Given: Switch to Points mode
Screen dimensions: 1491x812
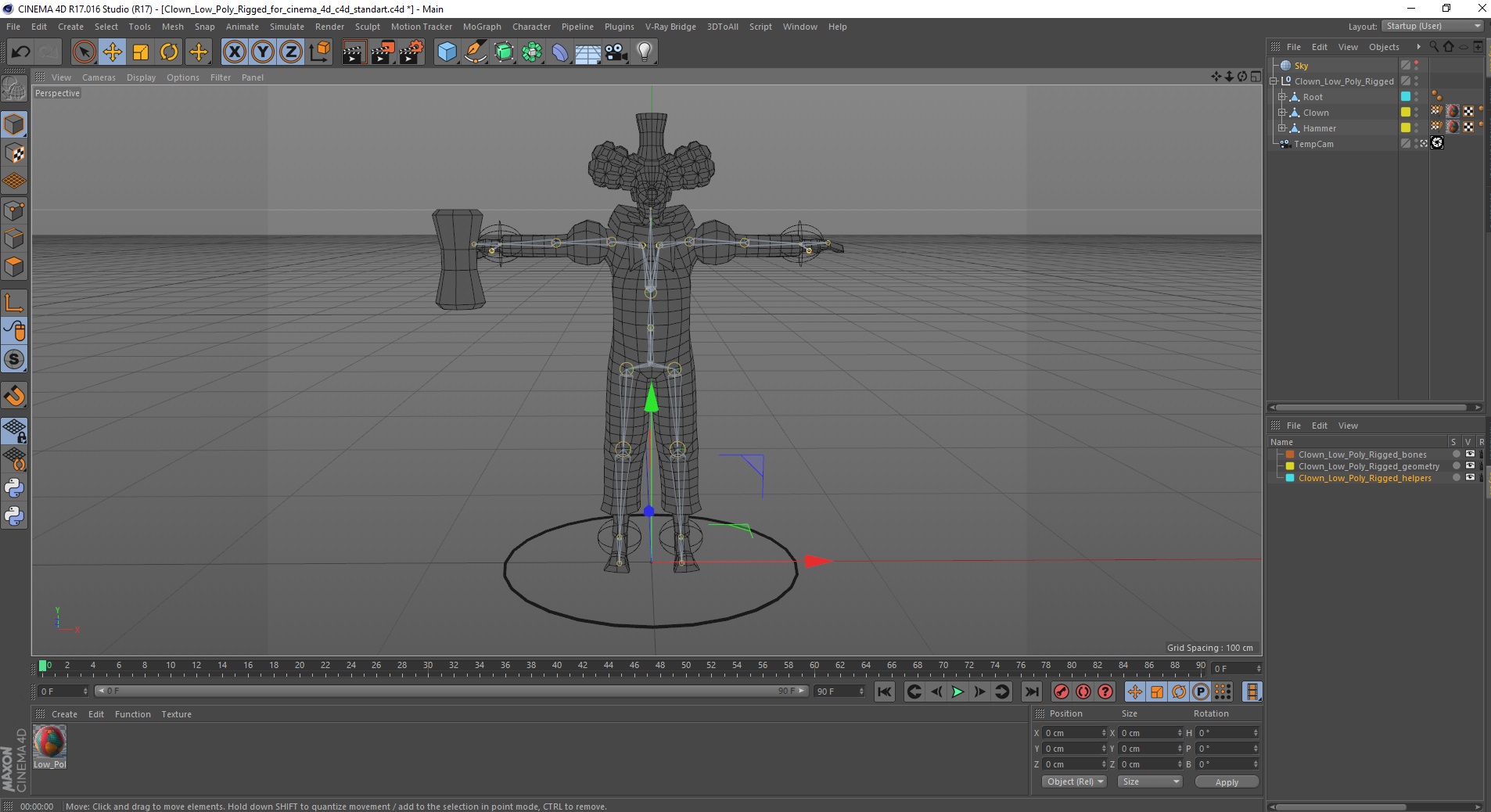Looking at the screenshot, I should point(14,210).
